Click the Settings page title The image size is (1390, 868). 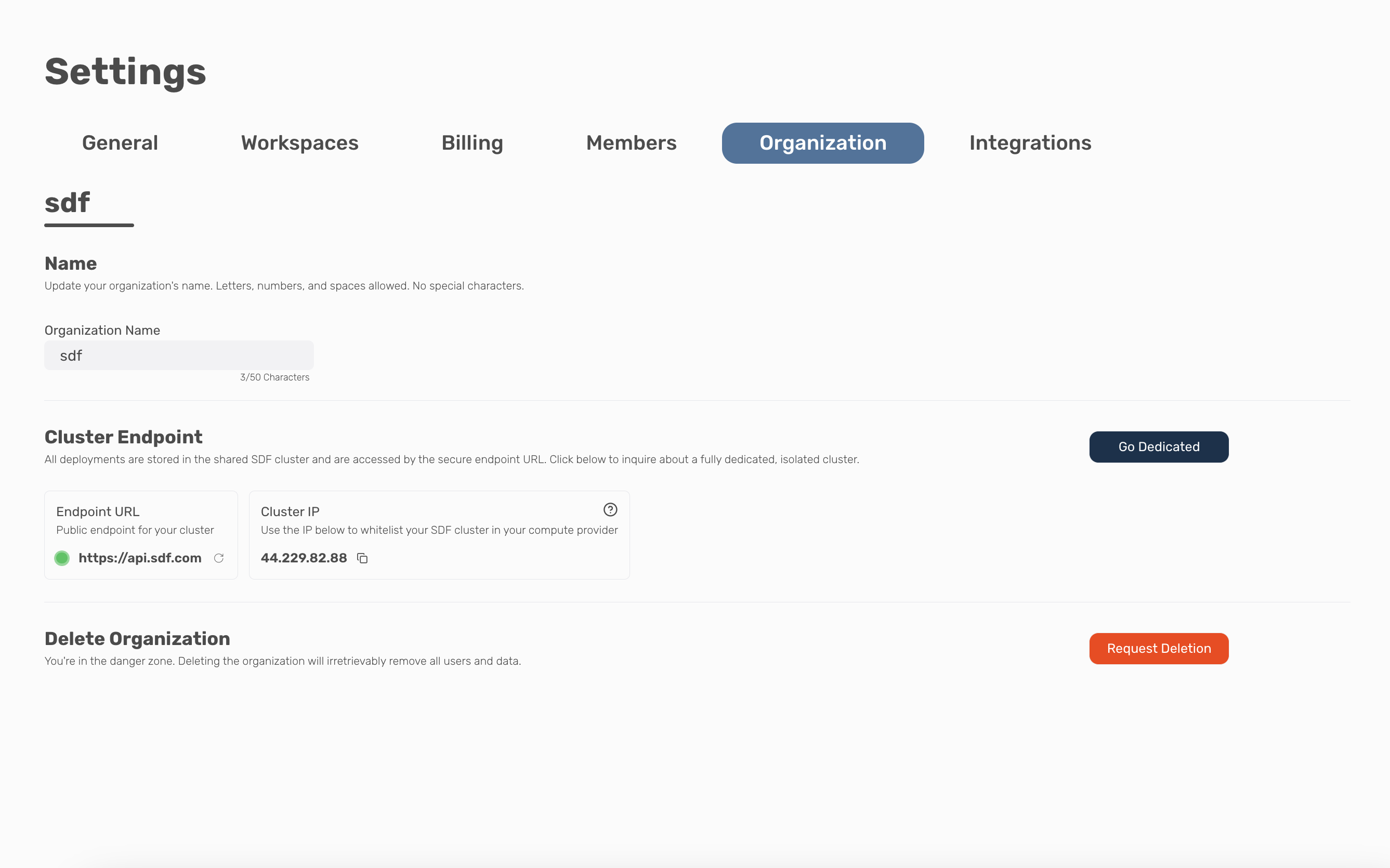tap(125, 72)
